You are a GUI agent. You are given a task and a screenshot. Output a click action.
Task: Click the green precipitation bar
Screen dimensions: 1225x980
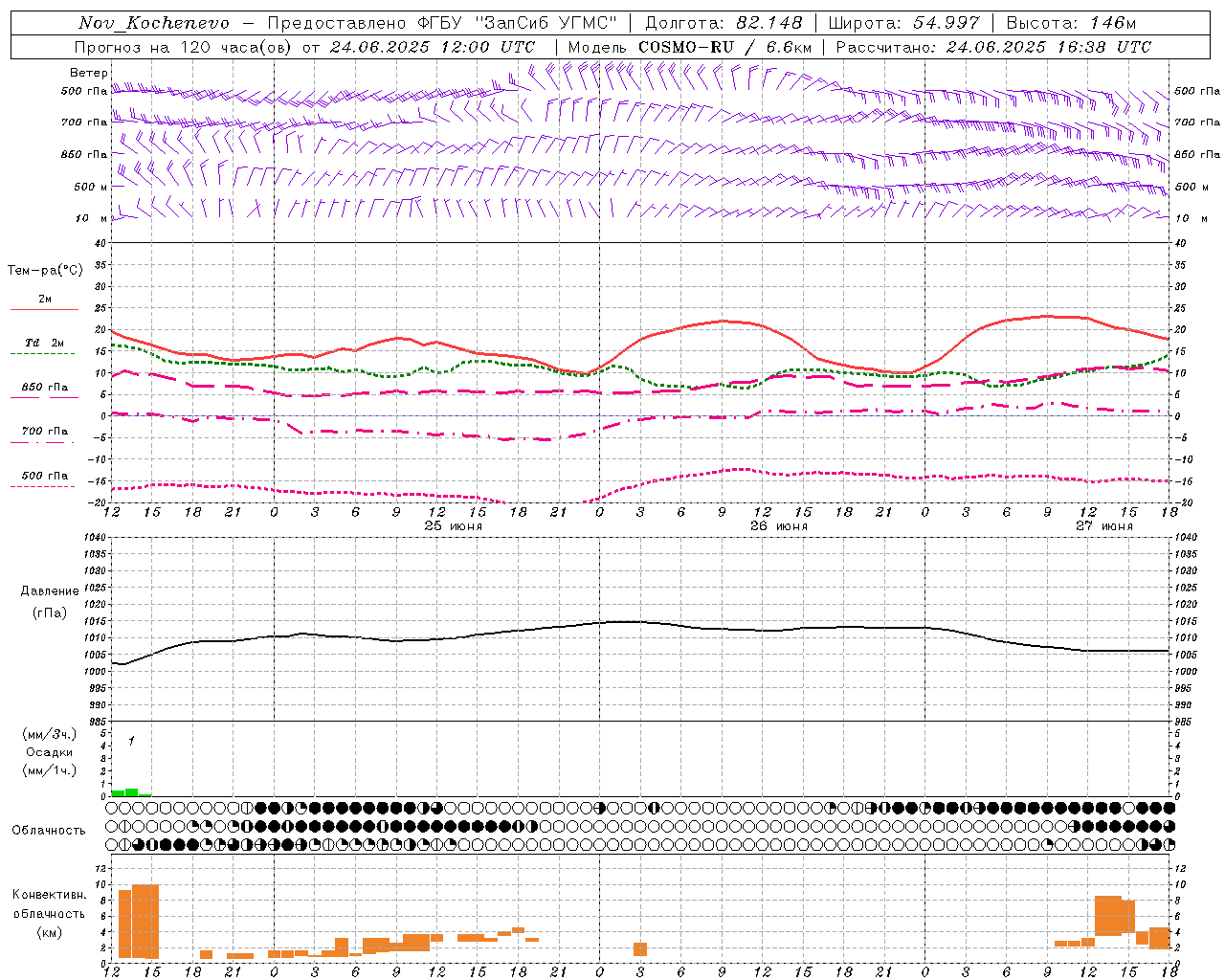pyautogui.click(x=131, y=792)
